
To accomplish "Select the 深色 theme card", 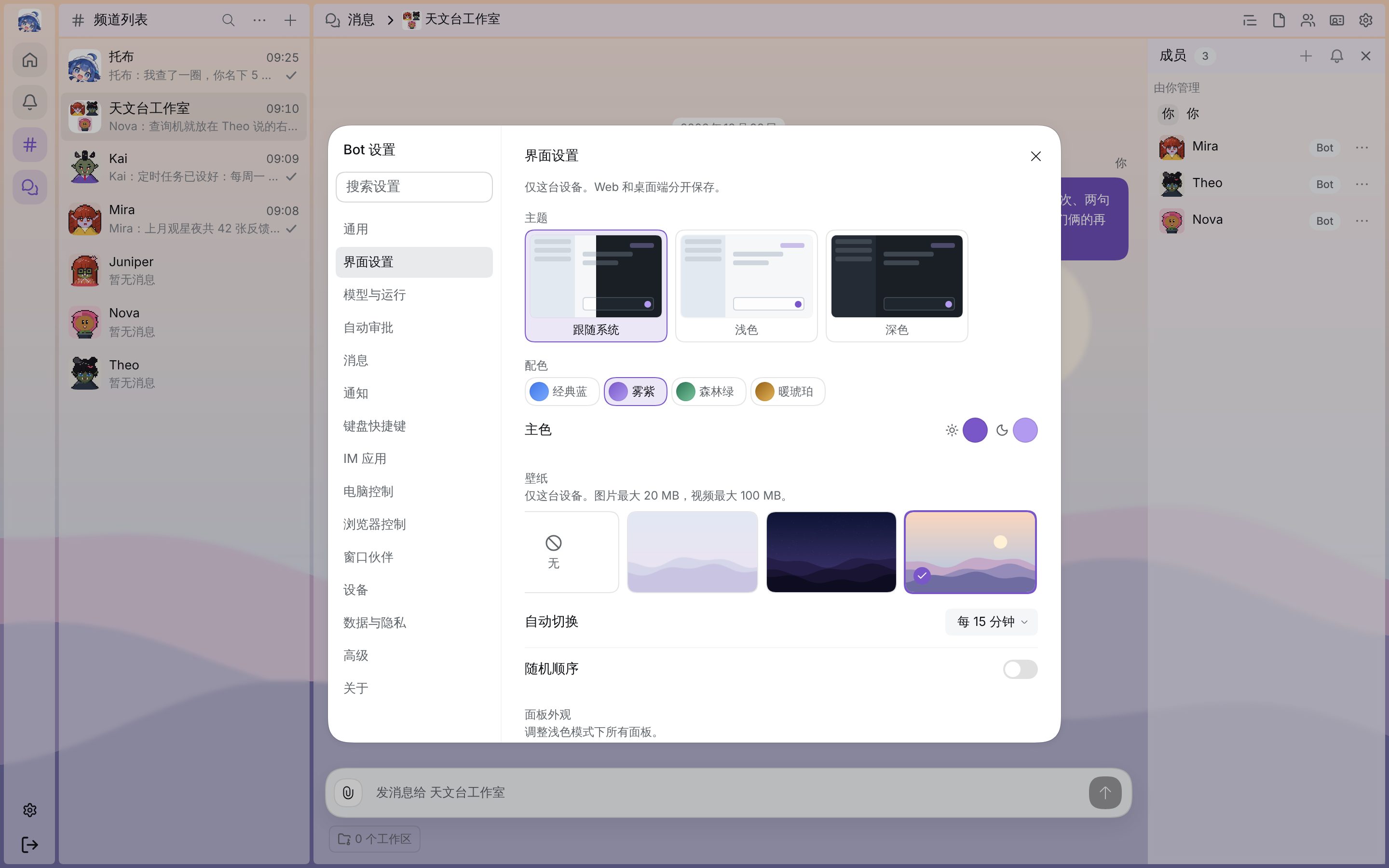I will (x=897, y=286).
